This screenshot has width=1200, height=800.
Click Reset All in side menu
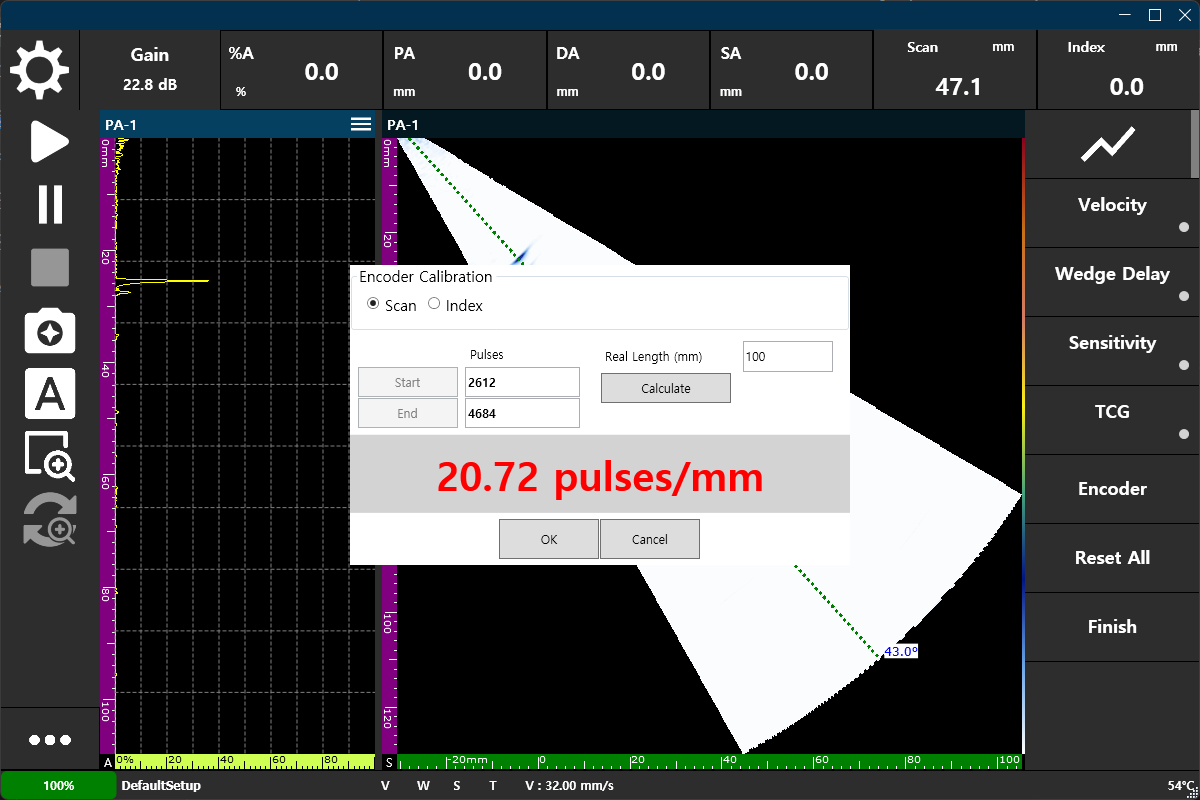(1112, 558)
